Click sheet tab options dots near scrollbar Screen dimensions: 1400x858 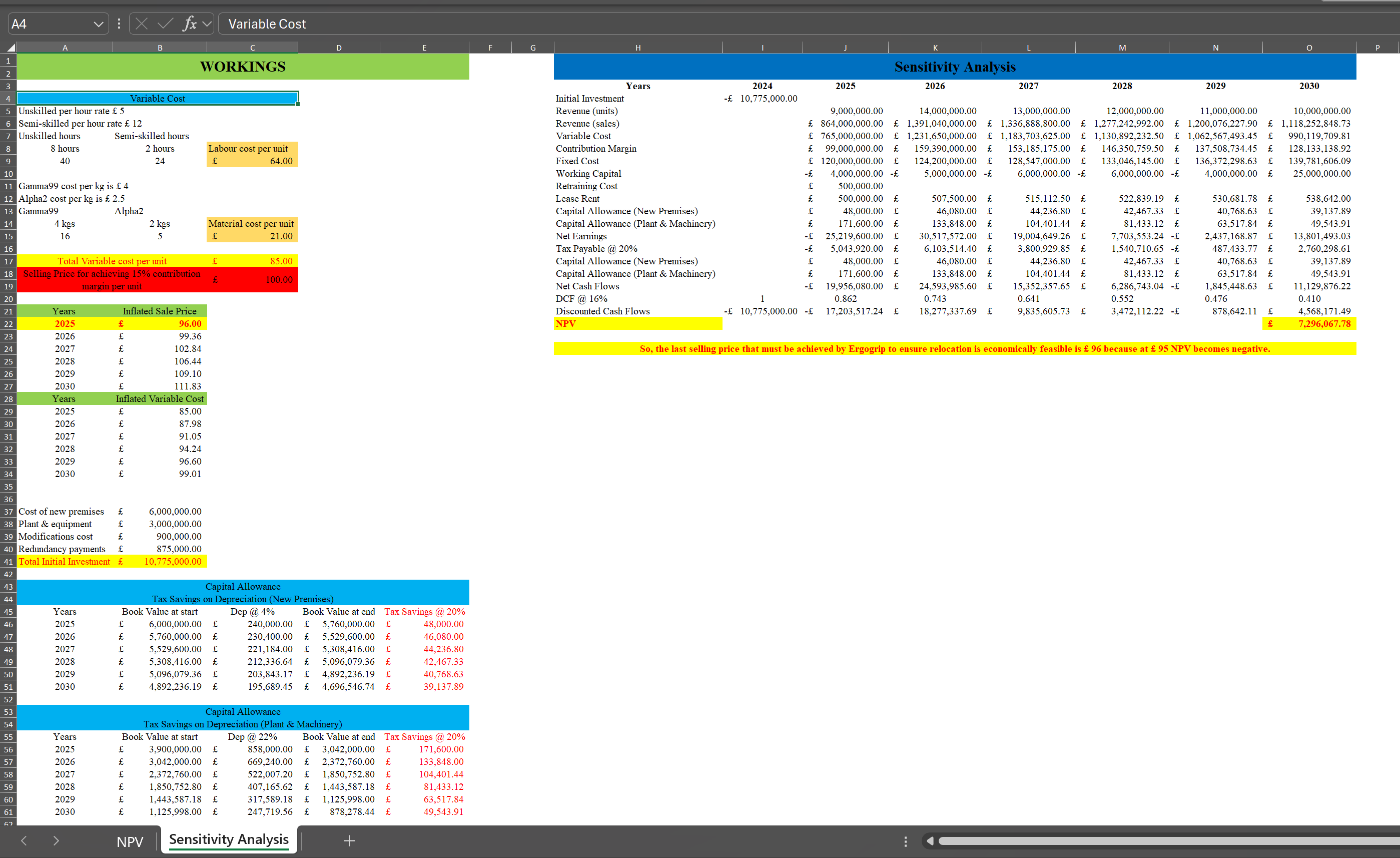click(x=906, y=841)
